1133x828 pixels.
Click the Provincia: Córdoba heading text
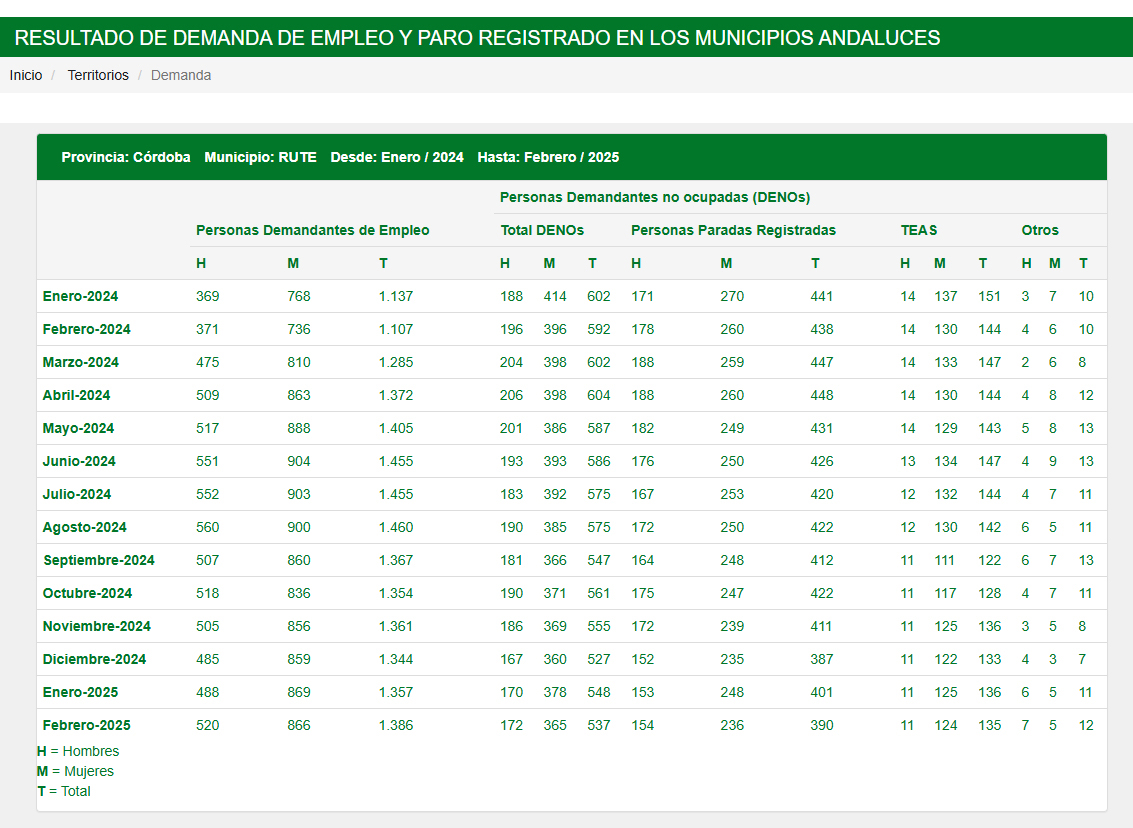click(126, 157)
